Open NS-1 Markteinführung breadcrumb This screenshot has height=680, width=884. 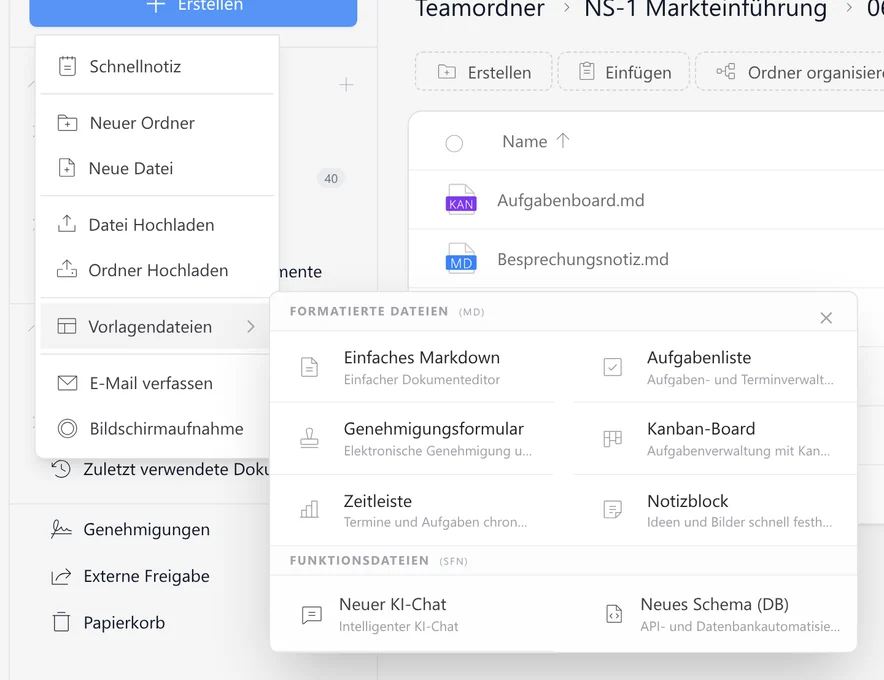coord(705,8)
